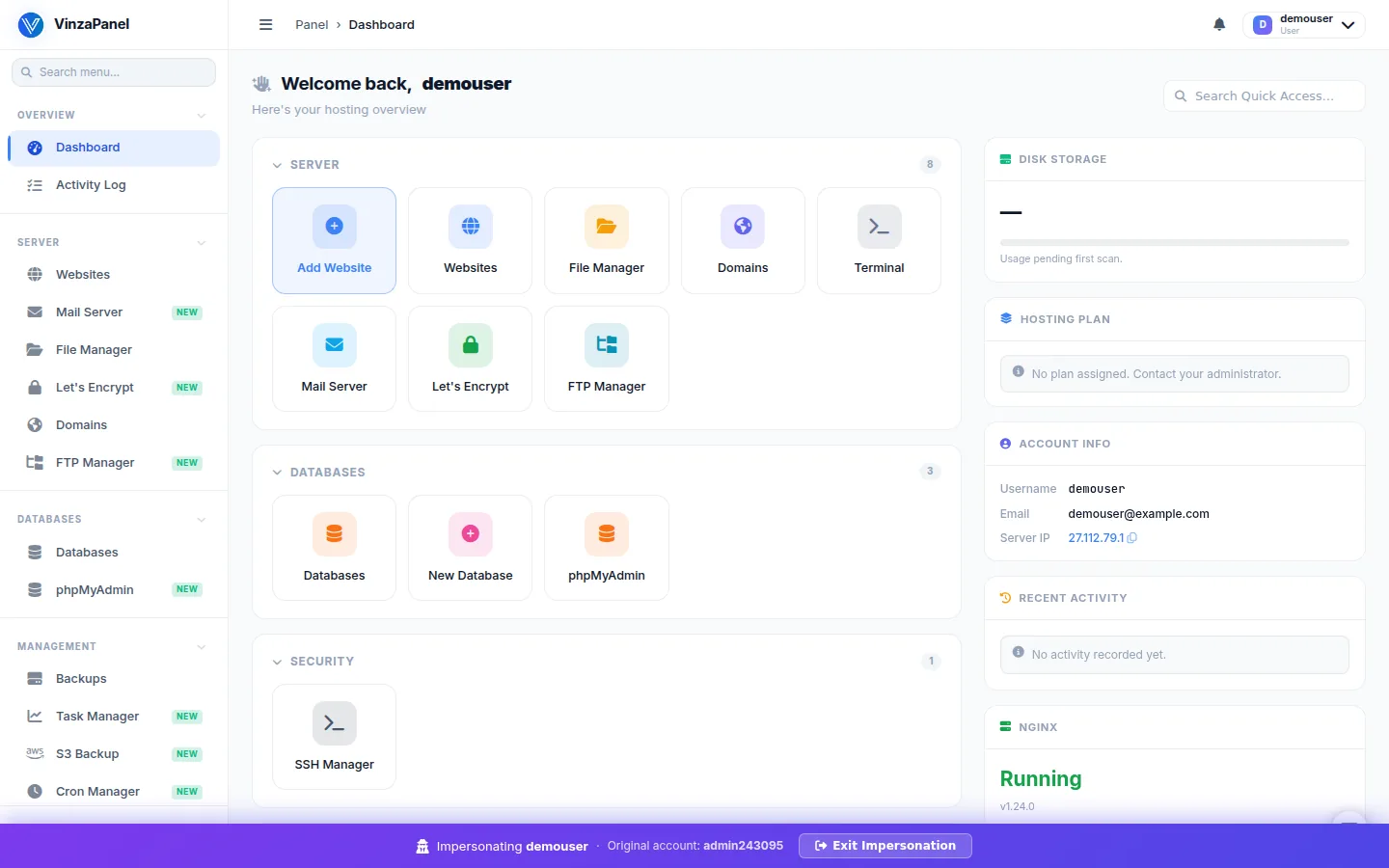Open File Manager card with folder icon

tap(607, 240)
